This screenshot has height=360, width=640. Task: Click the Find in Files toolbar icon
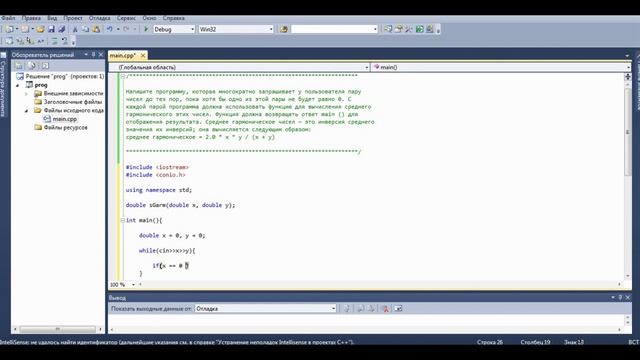tap(284, 29)
